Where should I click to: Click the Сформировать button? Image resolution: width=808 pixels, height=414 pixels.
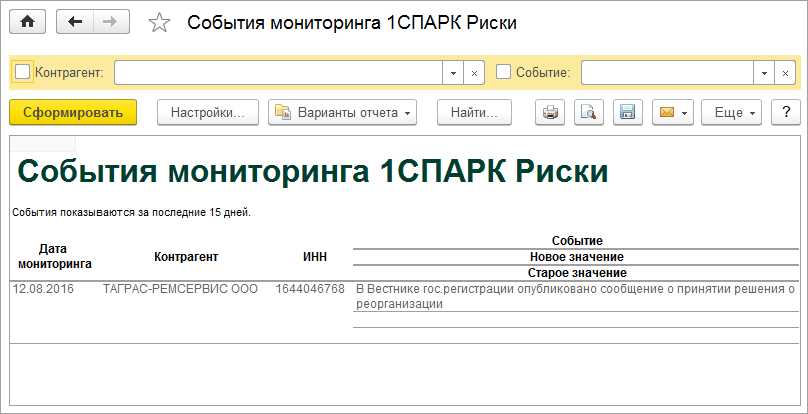click(73, 112)
